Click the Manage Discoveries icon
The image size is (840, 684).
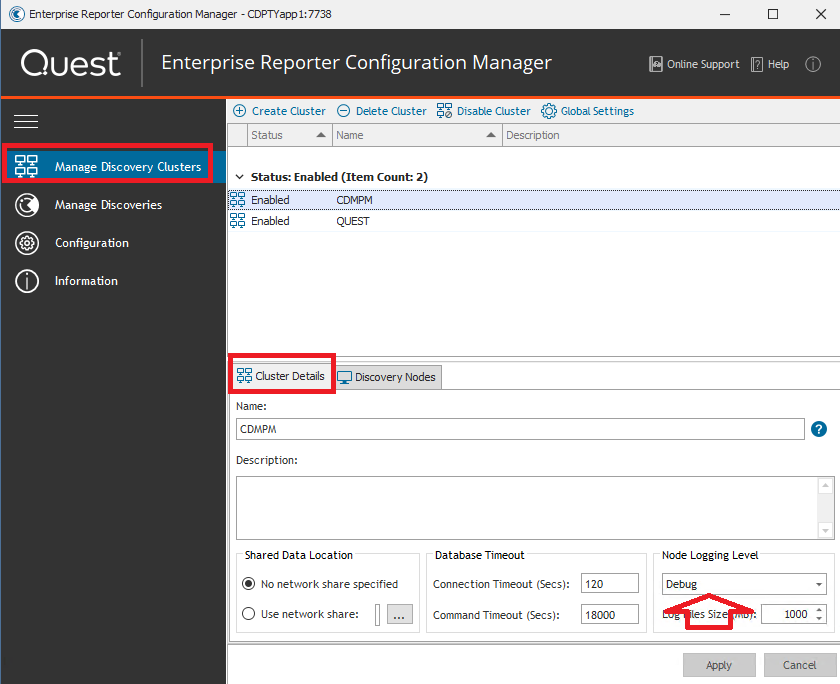pyautogui.click(x=27, y=205)
